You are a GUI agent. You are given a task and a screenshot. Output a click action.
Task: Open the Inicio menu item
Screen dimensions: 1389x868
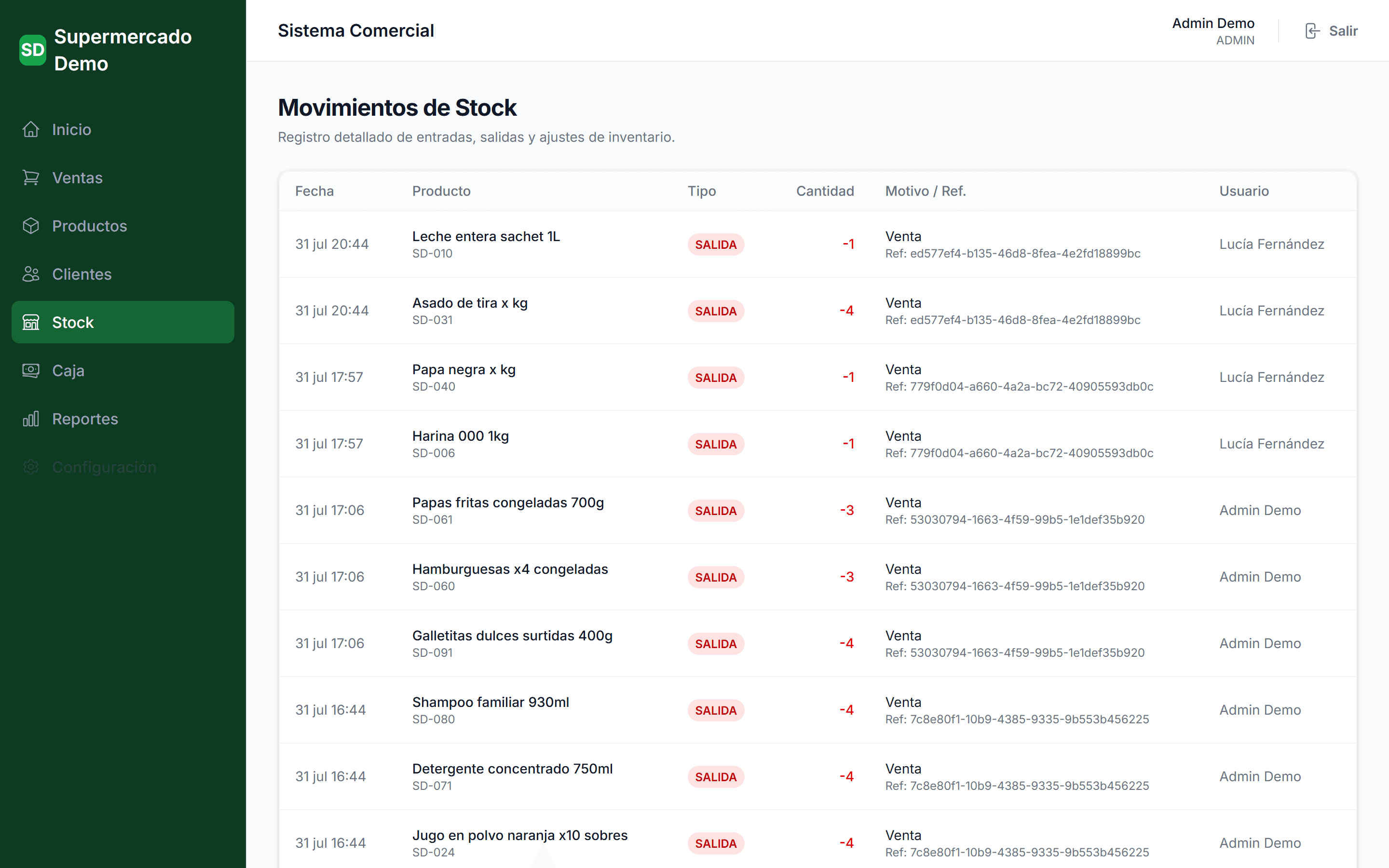click(x=123, y=129)
